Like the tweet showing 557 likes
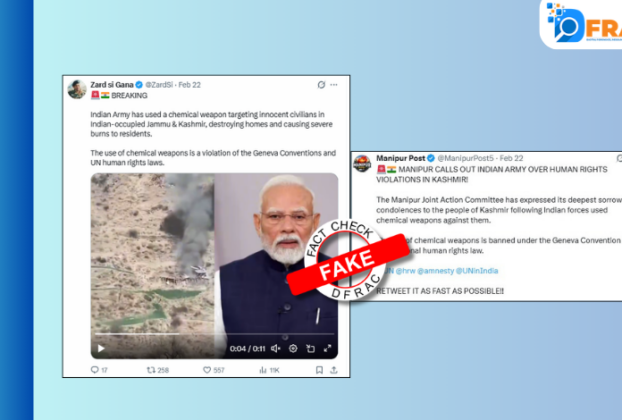 coord(214,370)
